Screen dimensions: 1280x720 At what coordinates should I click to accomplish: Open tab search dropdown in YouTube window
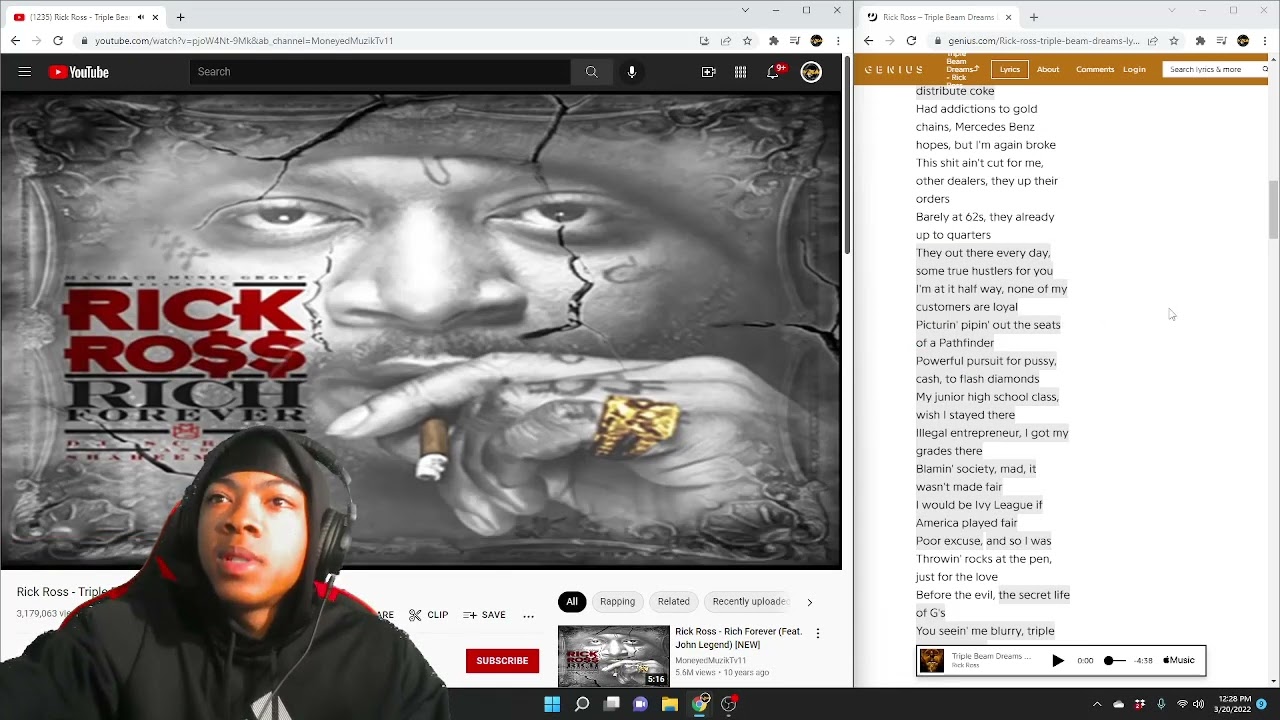[x=745, y=10]
